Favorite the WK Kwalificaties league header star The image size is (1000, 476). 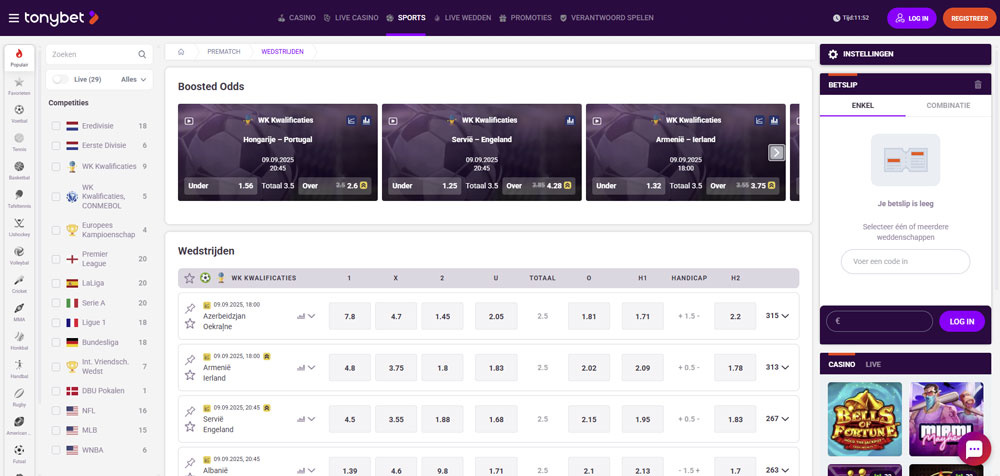click(189, 278)
